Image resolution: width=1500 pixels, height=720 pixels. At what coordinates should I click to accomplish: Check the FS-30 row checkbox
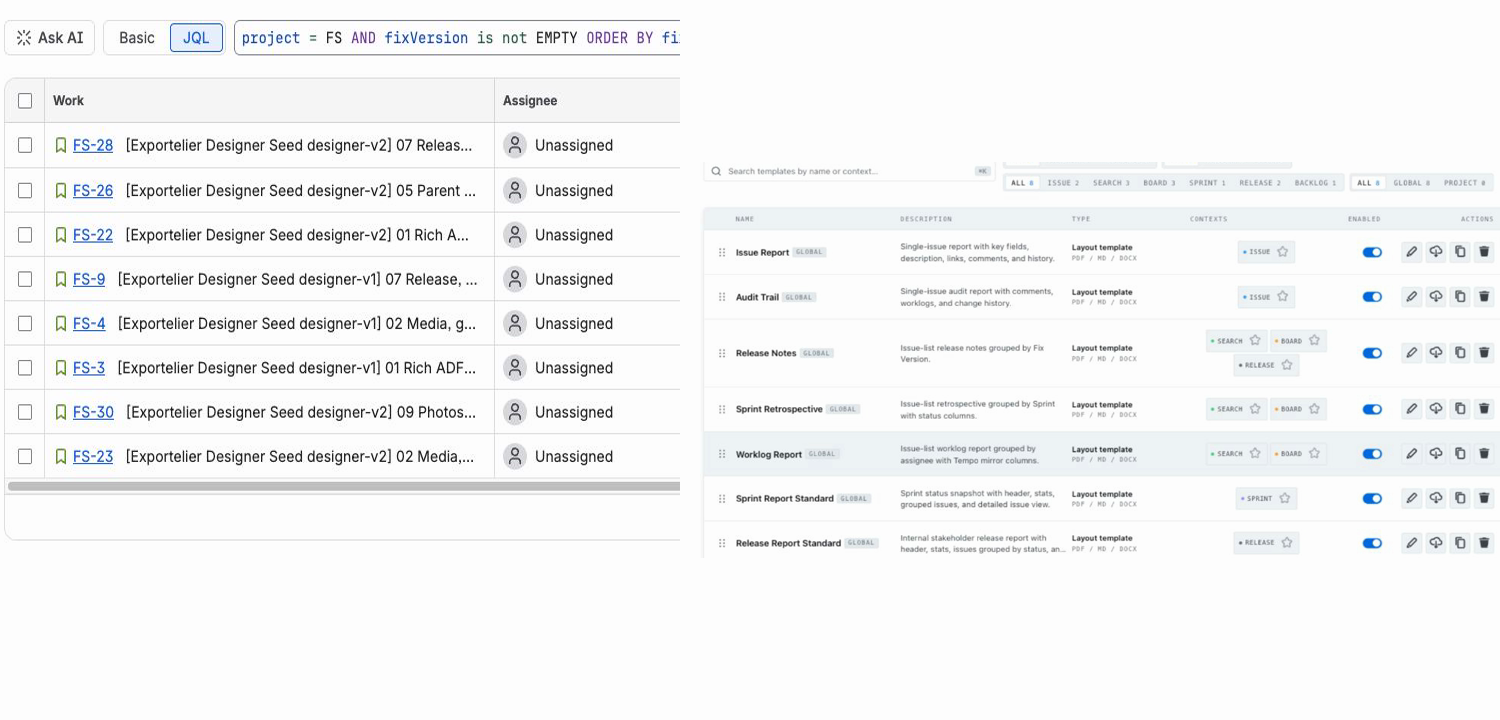(x=25, y=412)
